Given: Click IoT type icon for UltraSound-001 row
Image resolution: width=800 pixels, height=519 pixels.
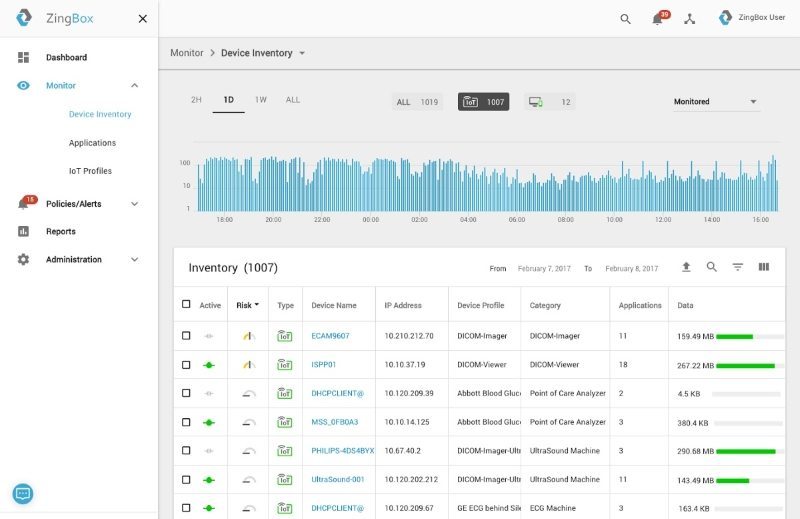Looking at the screenshot, I should coord(285,479).
